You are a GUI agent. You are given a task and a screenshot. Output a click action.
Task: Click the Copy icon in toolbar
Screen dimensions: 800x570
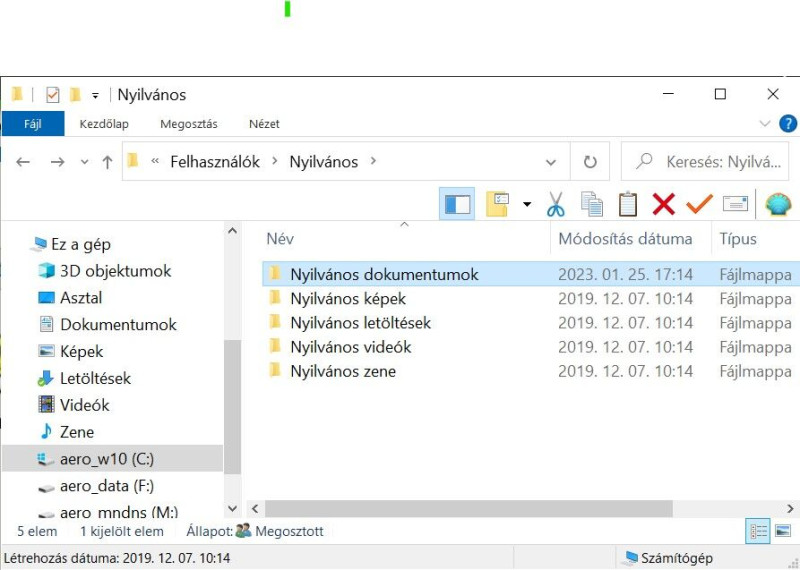pyautogui.click(x=592, y=204)
